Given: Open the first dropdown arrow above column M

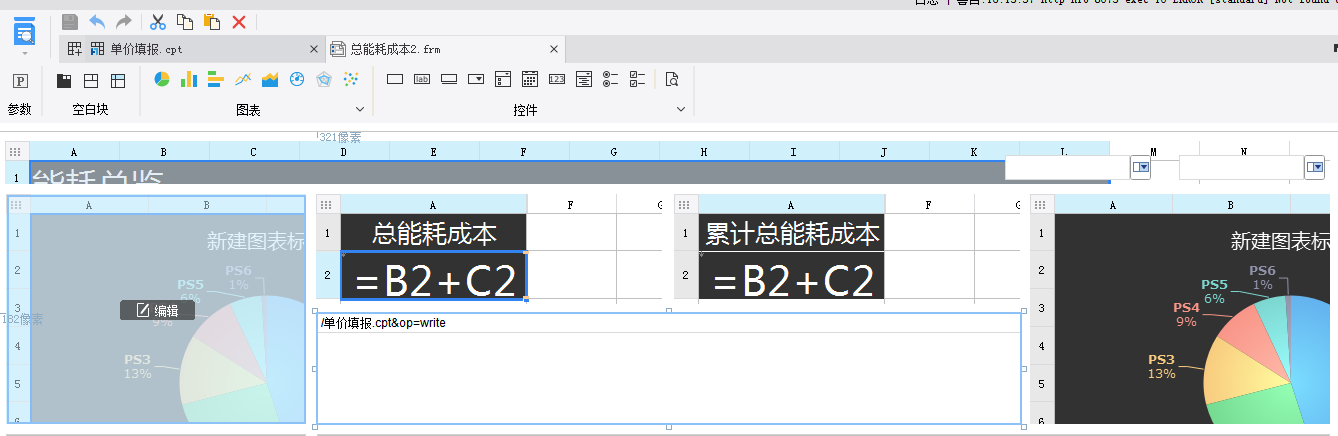Looking at the screenshot, I should tap(1140, 168).
